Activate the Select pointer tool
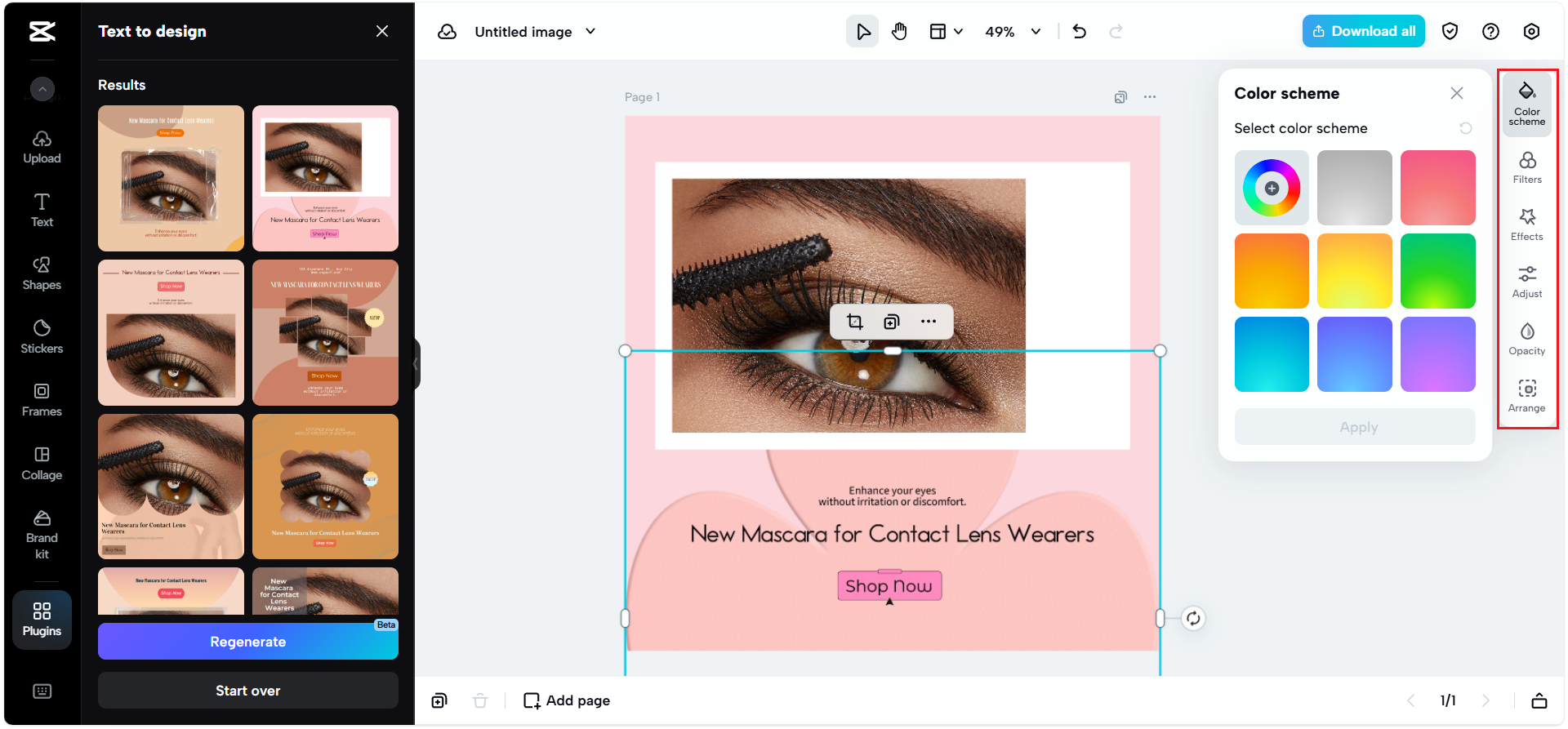 pyautogui.click(x=862, y=32)
